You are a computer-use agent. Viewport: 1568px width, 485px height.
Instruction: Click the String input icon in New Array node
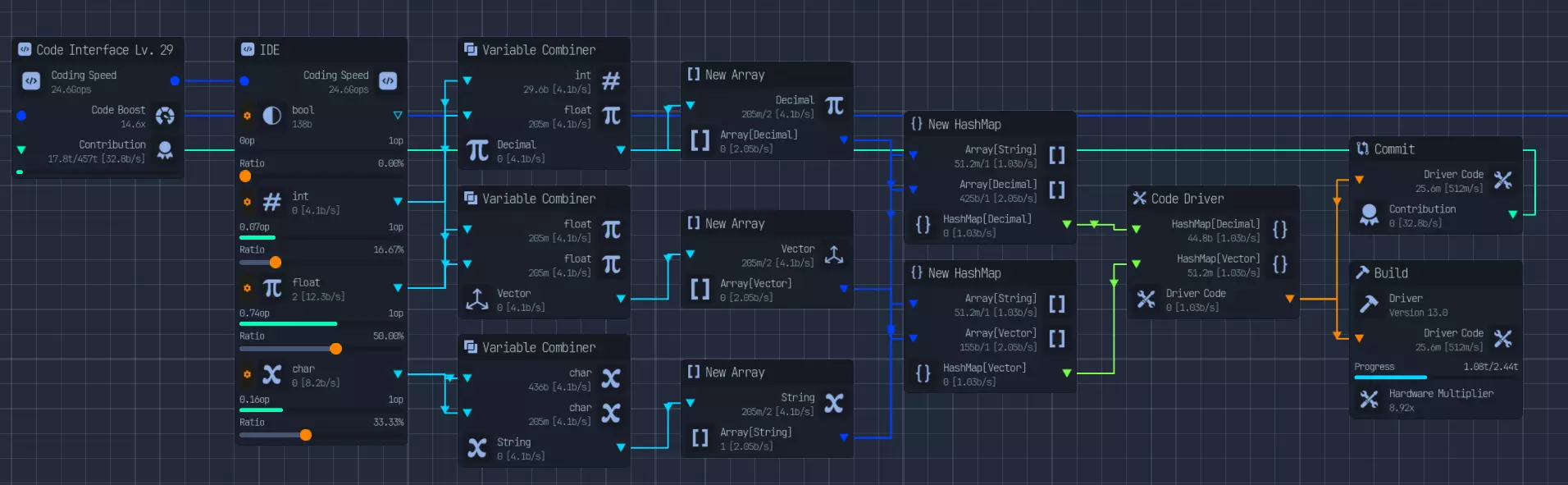[x=834, y=403]
